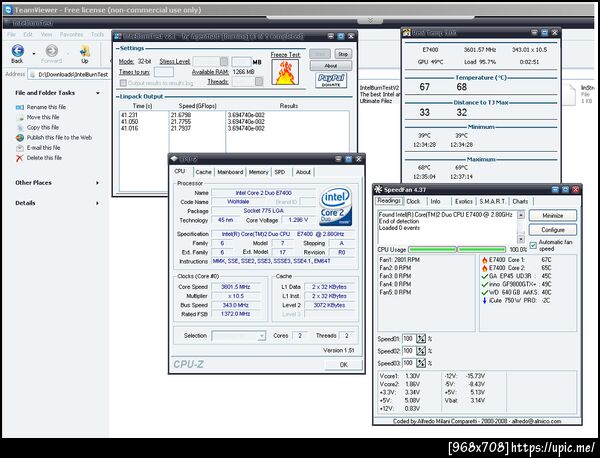Click the About button in IntelBurnTest
Image resolution: width=600 pixels, height=458 pixels.
pos(331,66)
